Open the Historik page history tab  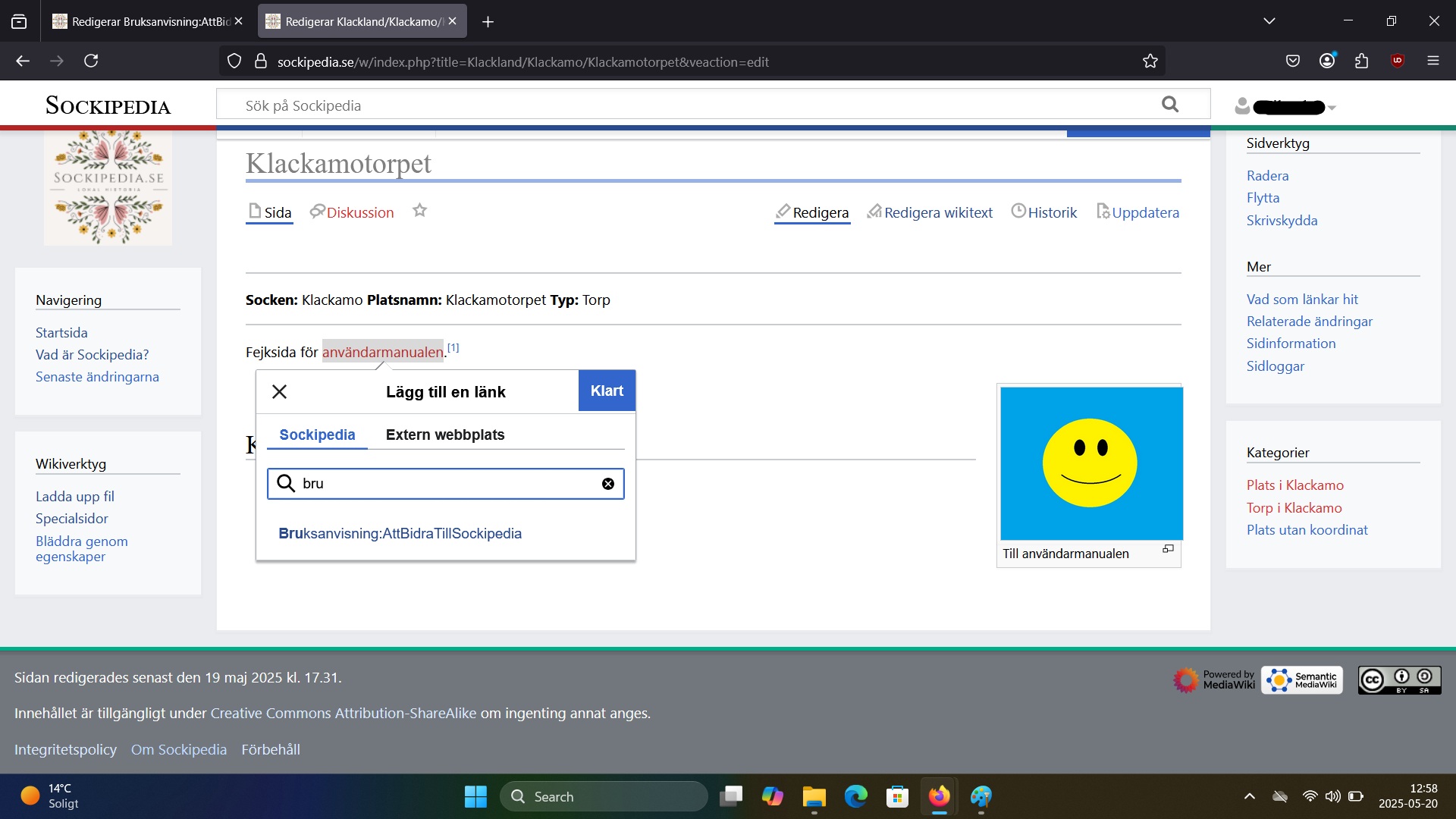(x=1044, y=213)
